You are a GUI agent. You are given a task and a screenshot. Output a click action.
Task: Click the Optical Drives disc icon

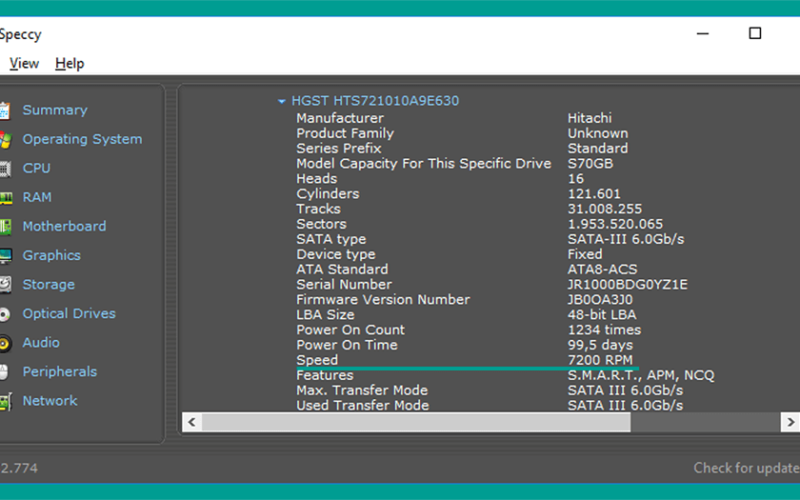(5, 314)
